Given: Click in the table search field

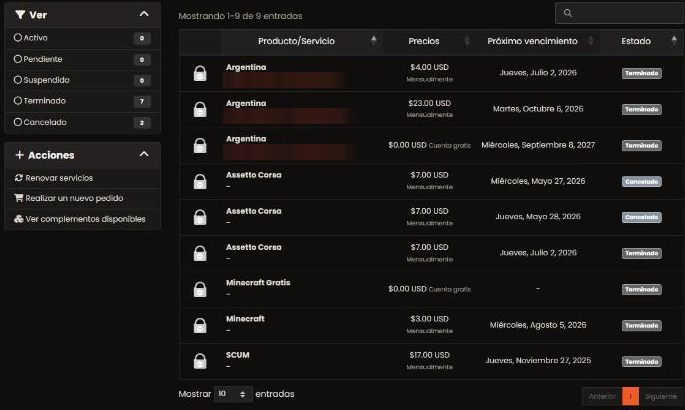Looking at the screenshot, I should coord(619,13).
